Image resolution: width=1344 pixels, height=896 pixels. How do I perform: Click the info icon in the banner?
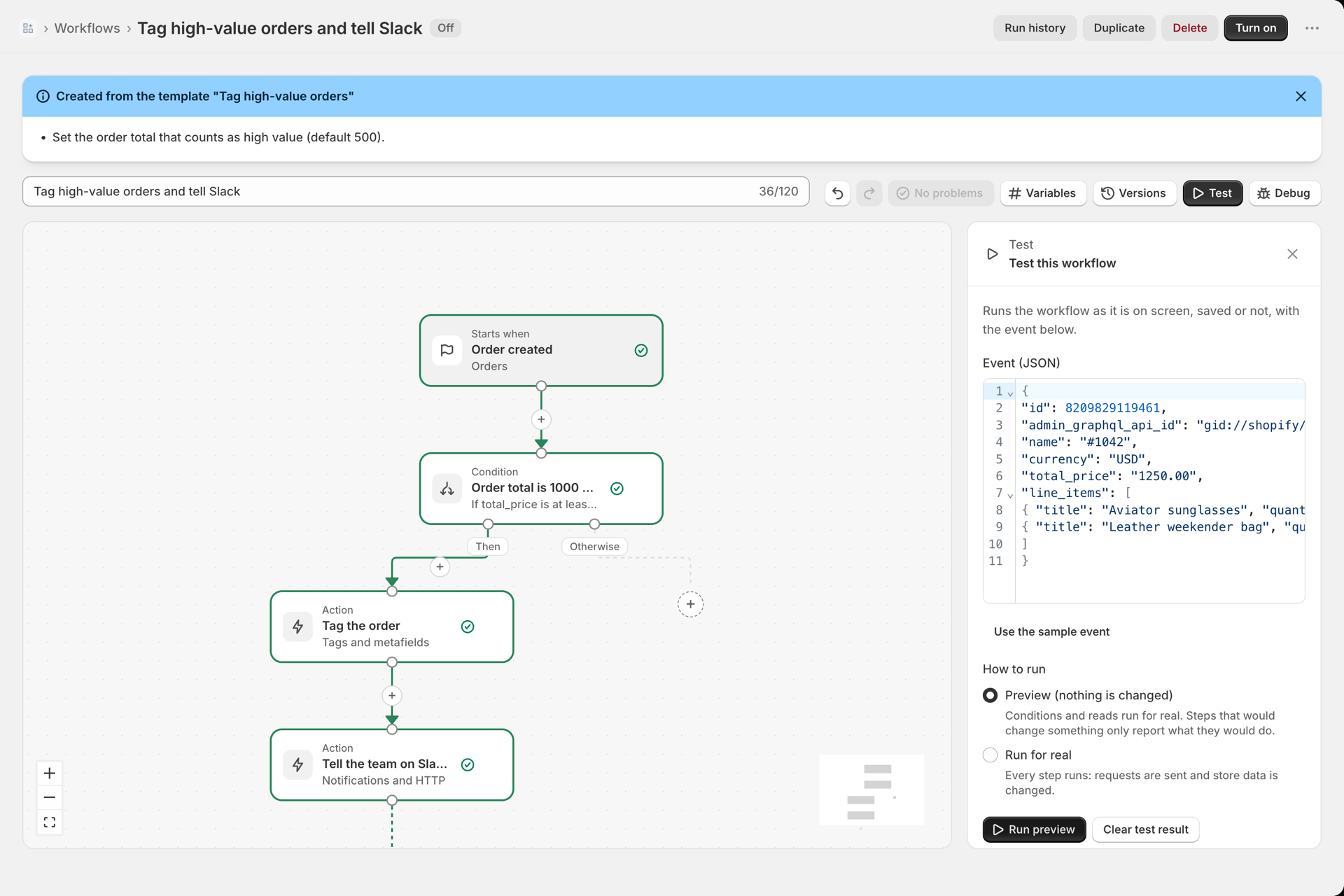43,96
